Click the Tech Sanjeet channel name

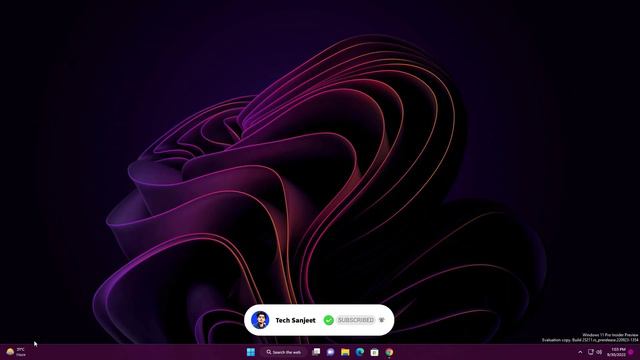[x=296, y=320]
